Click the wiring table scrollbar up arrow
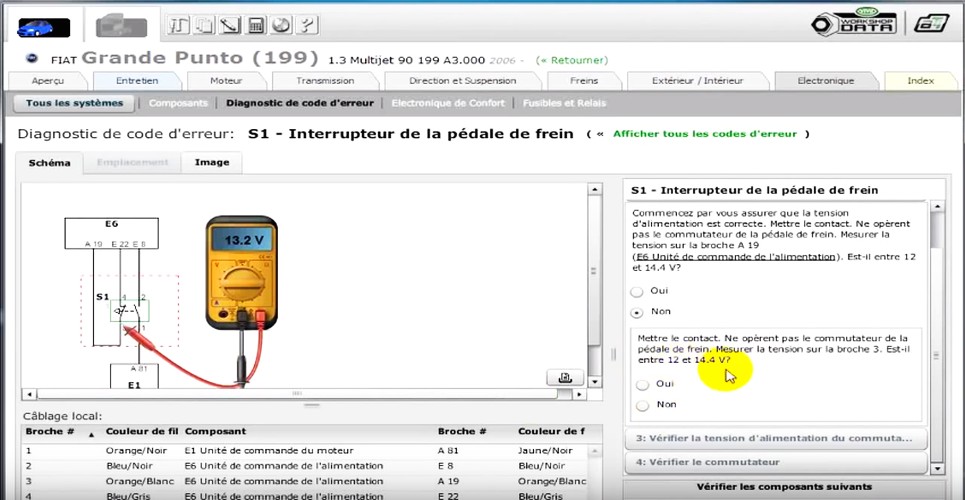Screen dimensions: 965x500 [595, 451]
